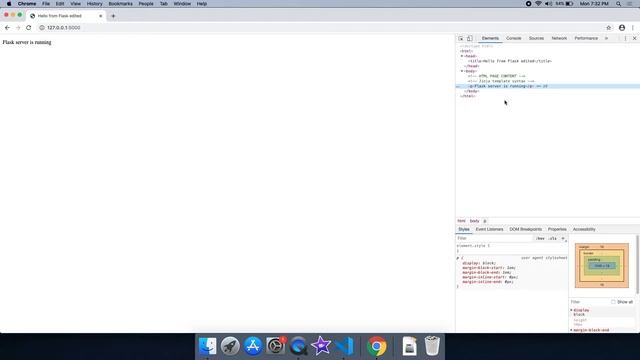Screen dimensions: 640x360
Task: Expand the computed display property
Action: coord(571,310)
